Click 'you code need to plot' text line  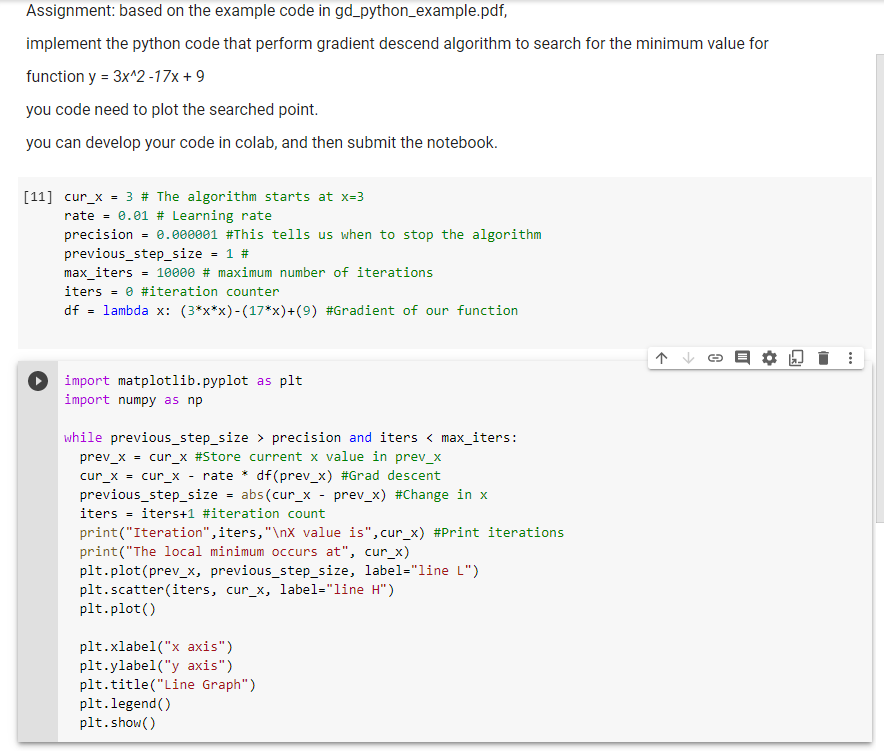point(172,109)
